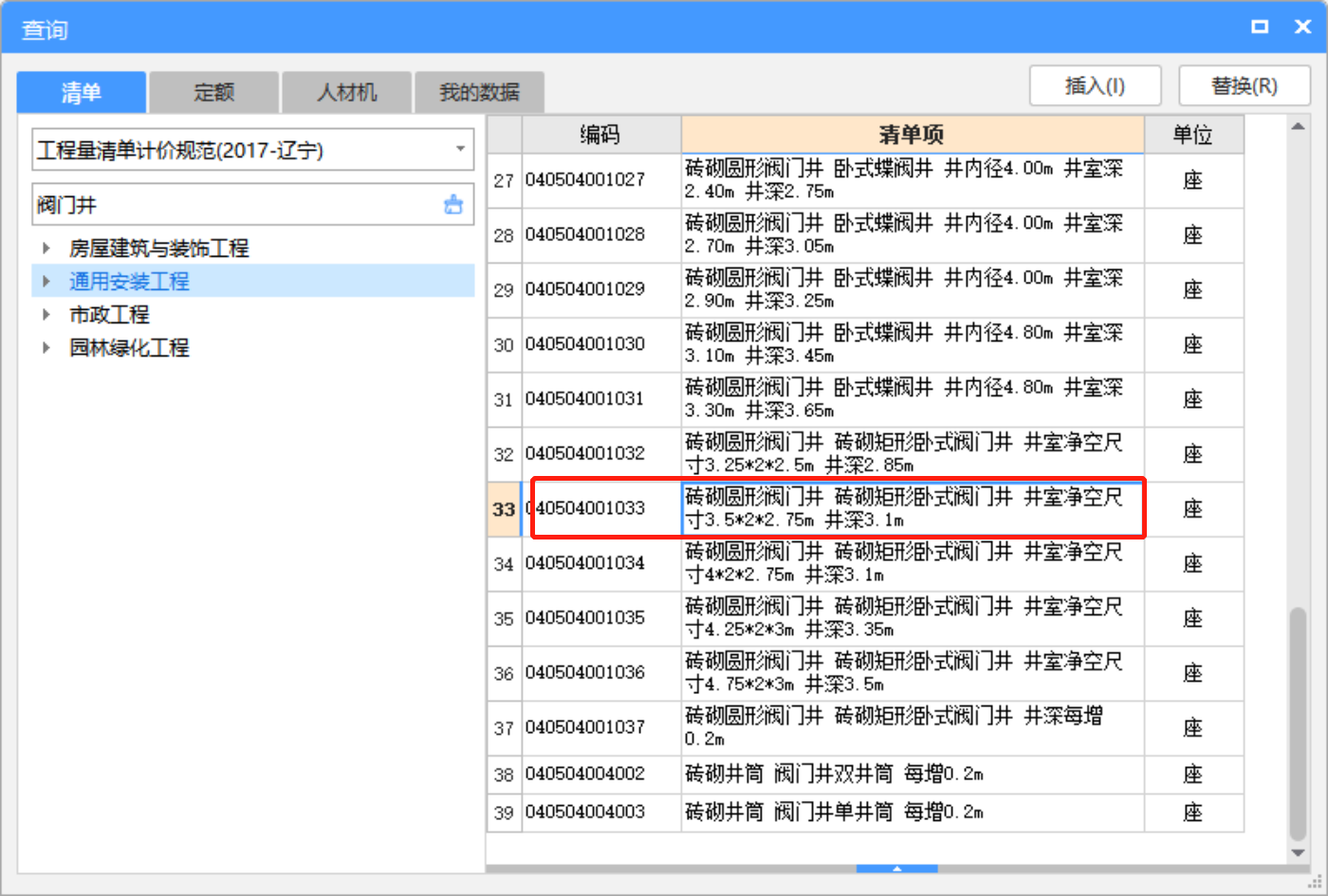Click row number 27
The height and width of the screenshot is (896, 1328).
point(504,180)
